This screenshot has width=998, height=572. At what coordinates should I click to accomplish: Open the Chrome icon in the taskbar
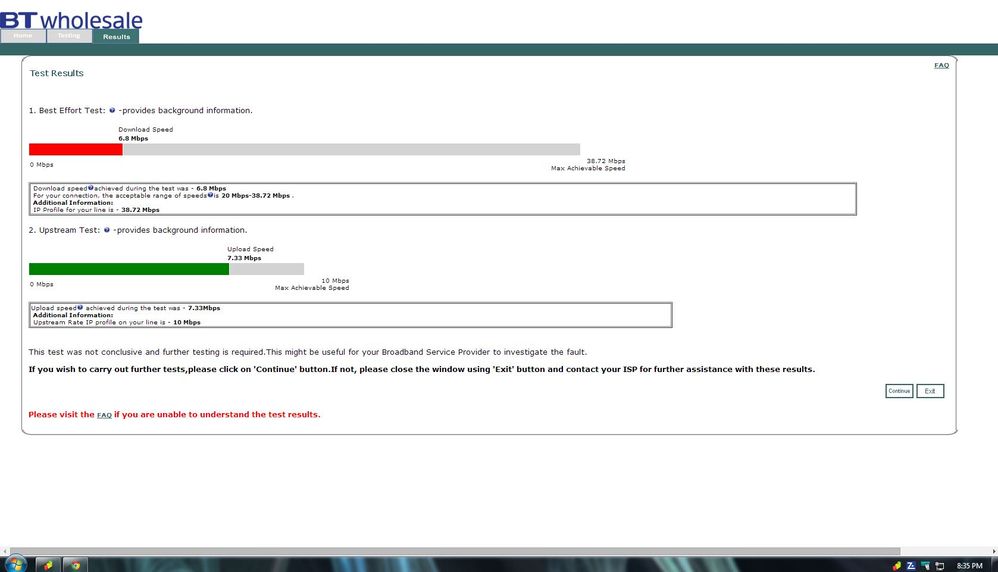[x=75, y=564]
